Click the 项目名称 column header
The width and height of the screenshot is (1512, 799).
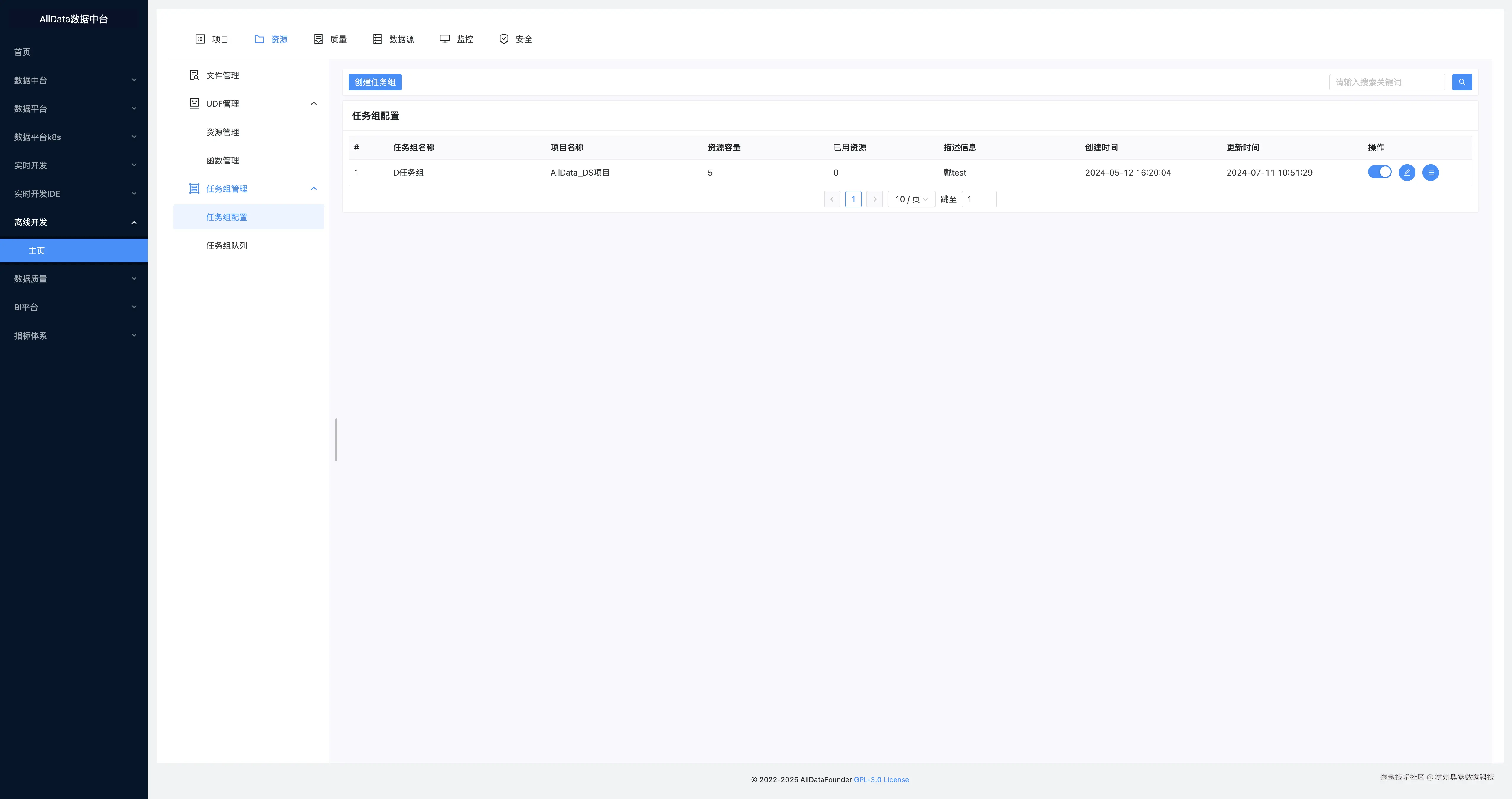tap(567, 147)
